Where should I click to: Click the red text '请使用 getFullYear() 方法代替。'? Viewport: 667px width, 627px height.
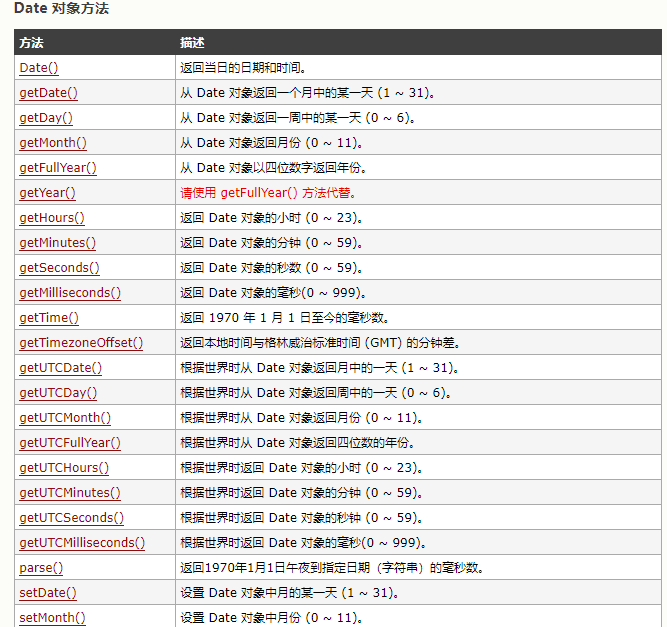268,193
